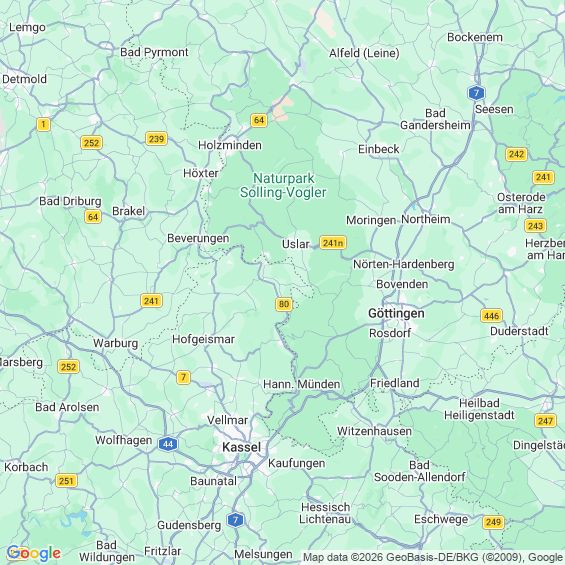Screen dimensions: 565x565
Task: Select the 241n road shield near Uslar
Action: pyautogui.click(x=333, y=243)
